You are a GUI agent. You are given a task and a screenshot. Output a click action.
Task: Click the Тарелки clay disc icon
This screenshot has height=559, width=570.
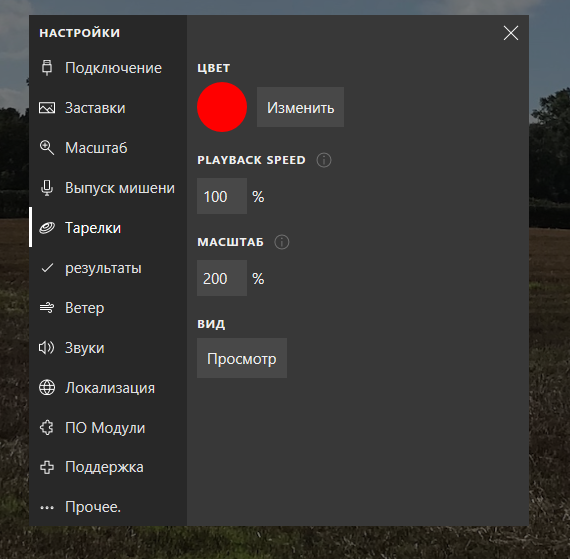point(47,228)
